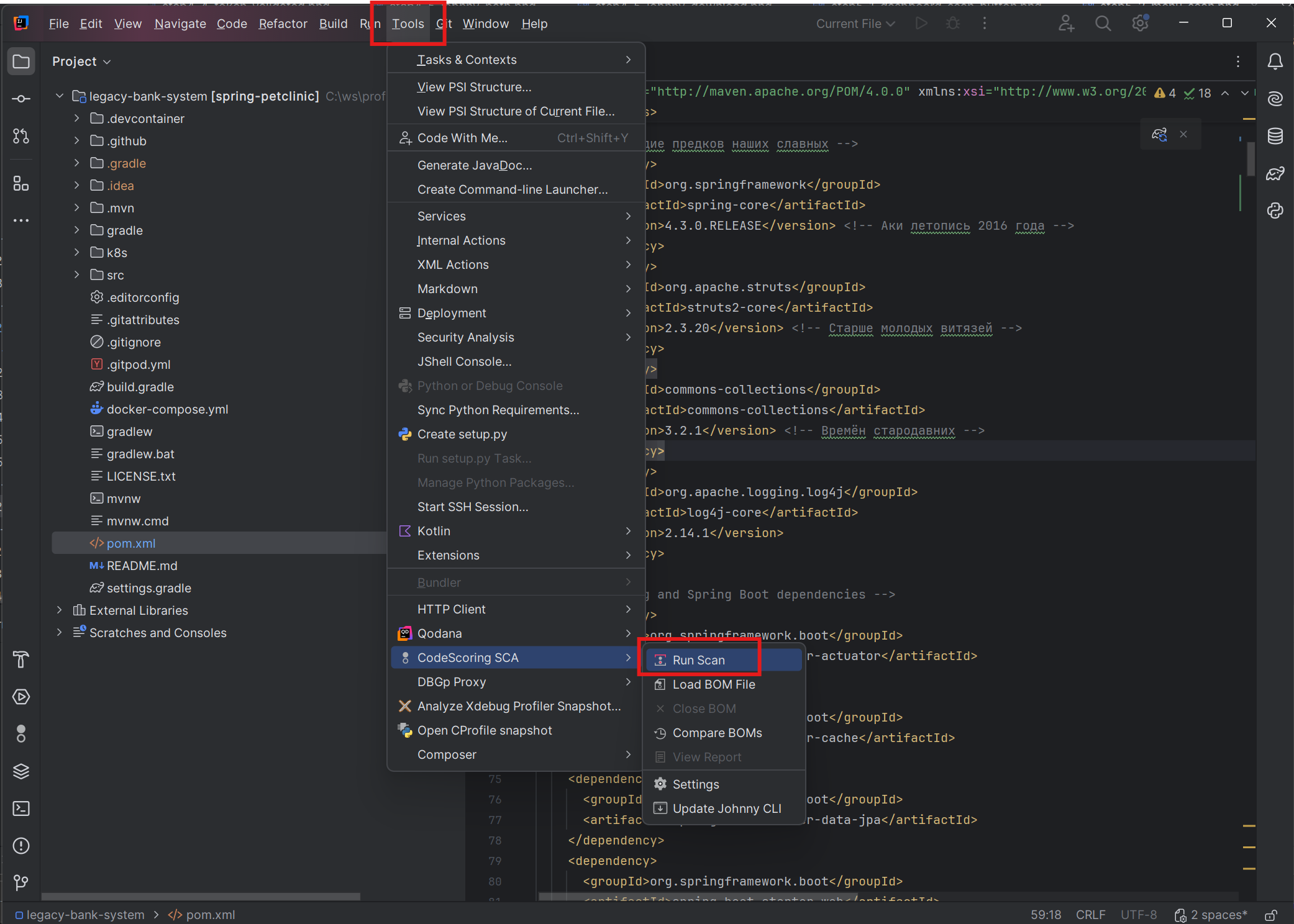Open the Build hammer tool window
Screen dimensions: 1294x924
pyautogui.click(x=21, y=659)
